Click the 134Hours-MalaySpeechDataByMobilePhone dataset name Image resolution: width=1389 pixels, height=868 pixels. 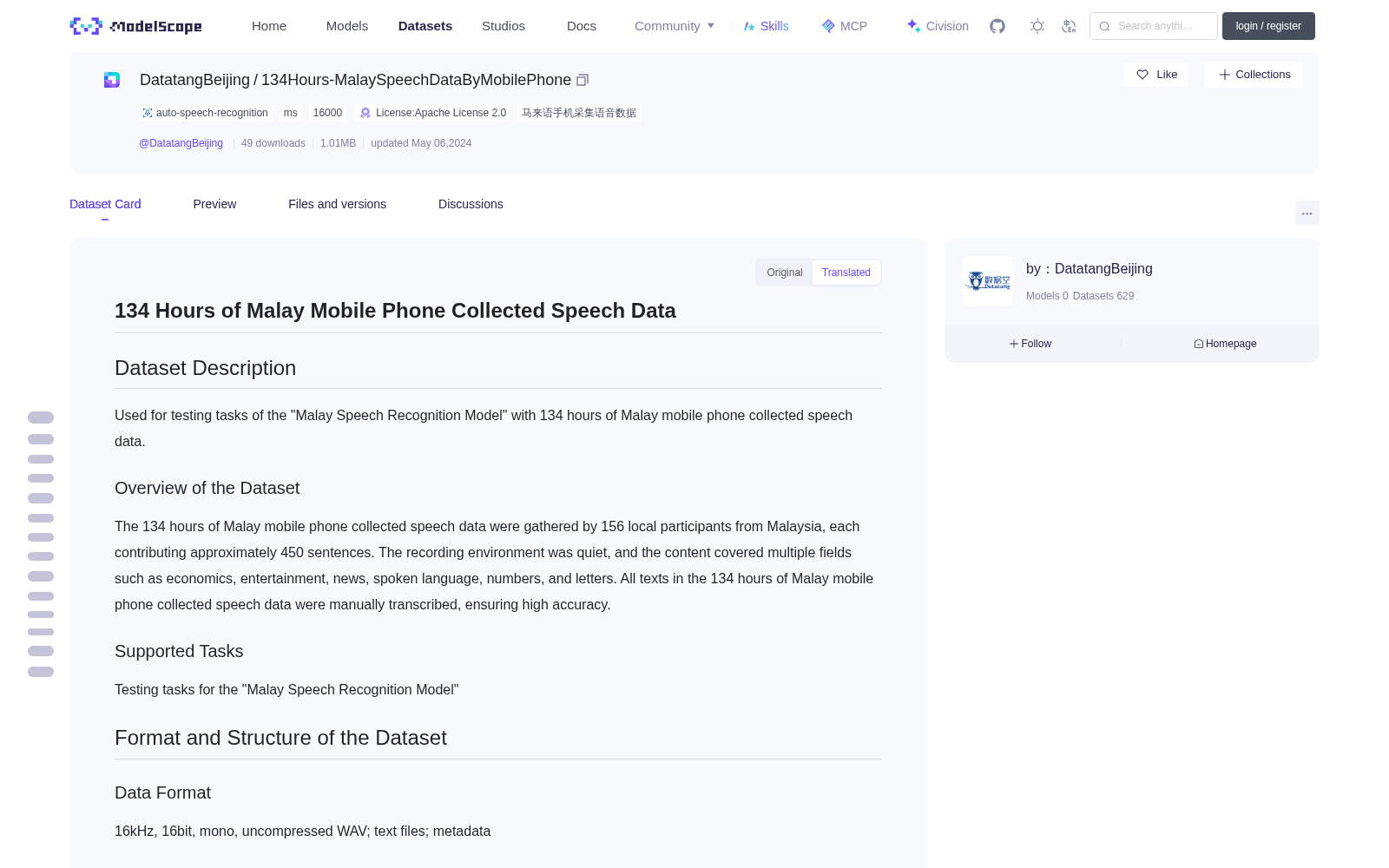tap(416, 80)
